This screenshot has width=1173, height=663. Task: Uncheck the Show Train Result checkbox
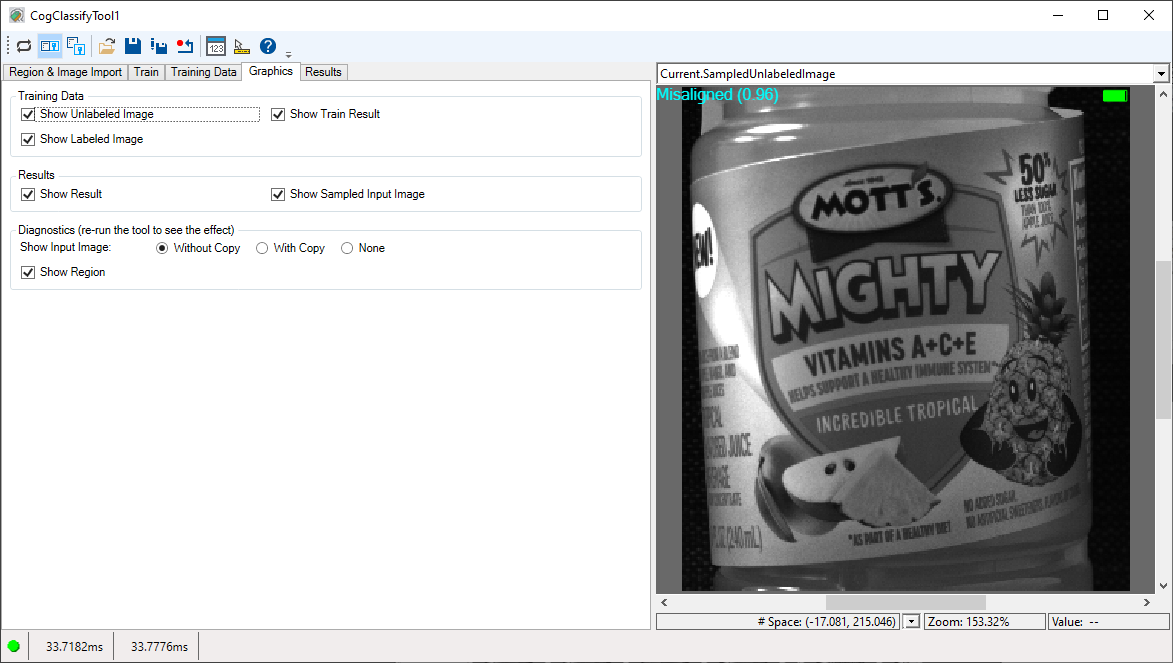tap(278, 114)
